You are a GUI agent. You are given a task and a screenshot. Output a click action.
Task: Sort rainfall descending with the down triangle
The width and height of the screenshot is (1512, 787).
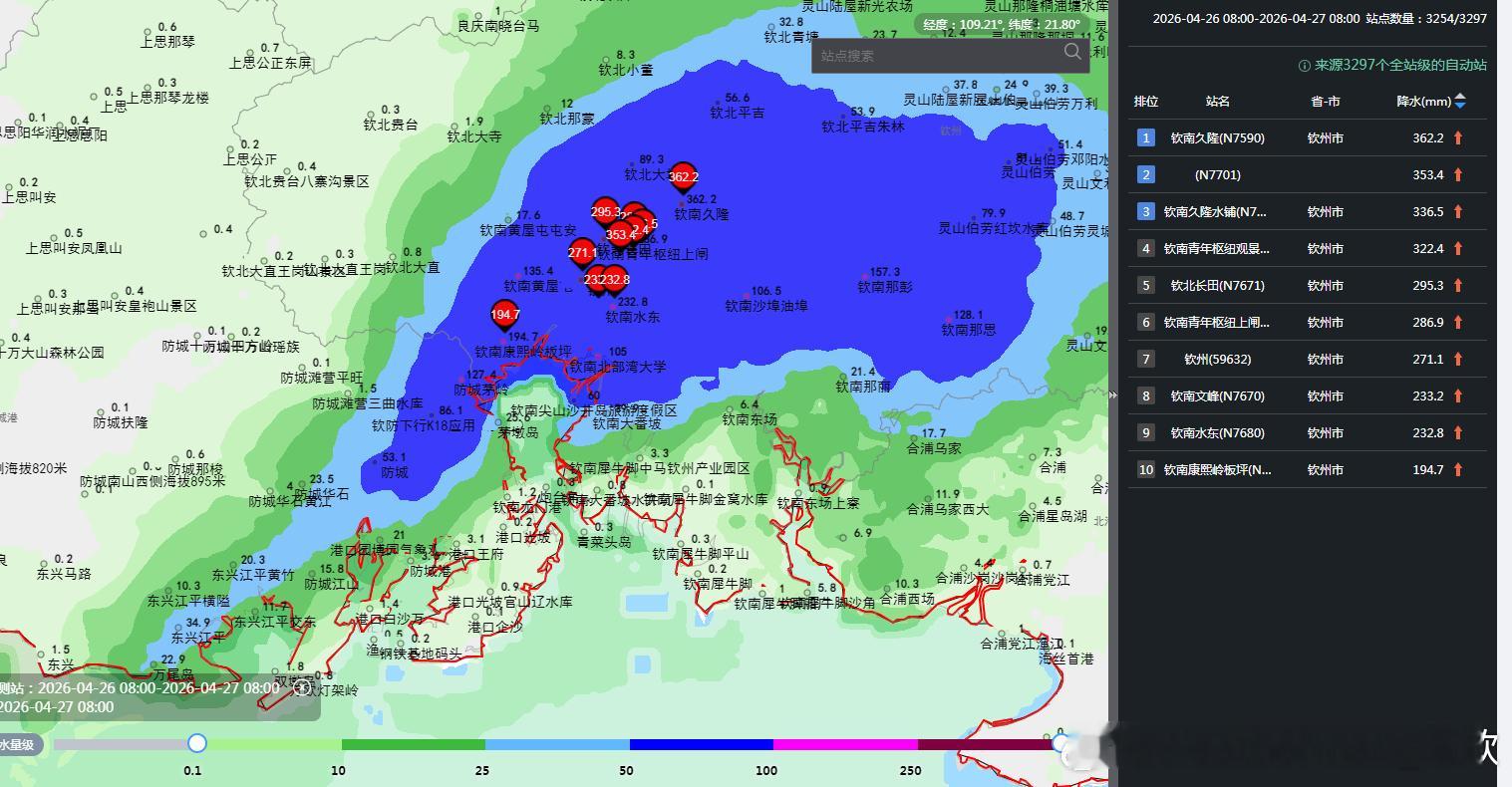(1459, 105)
